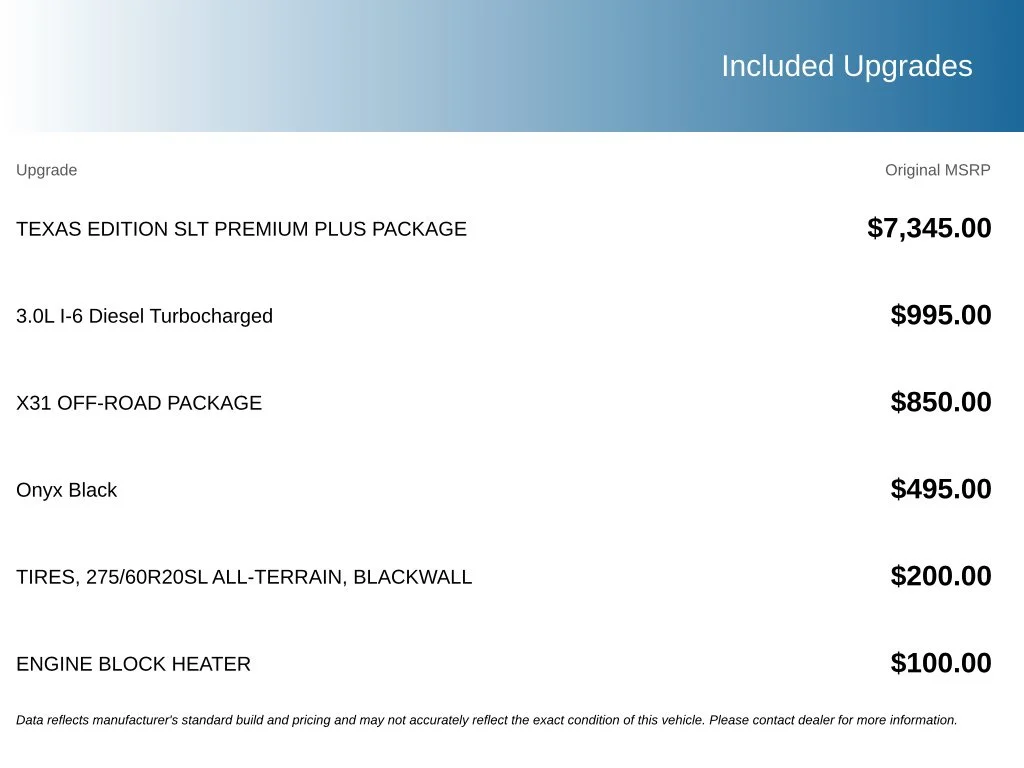Click the $850.00 price amount
1024x768 pixels.
(x=940, y=402)
